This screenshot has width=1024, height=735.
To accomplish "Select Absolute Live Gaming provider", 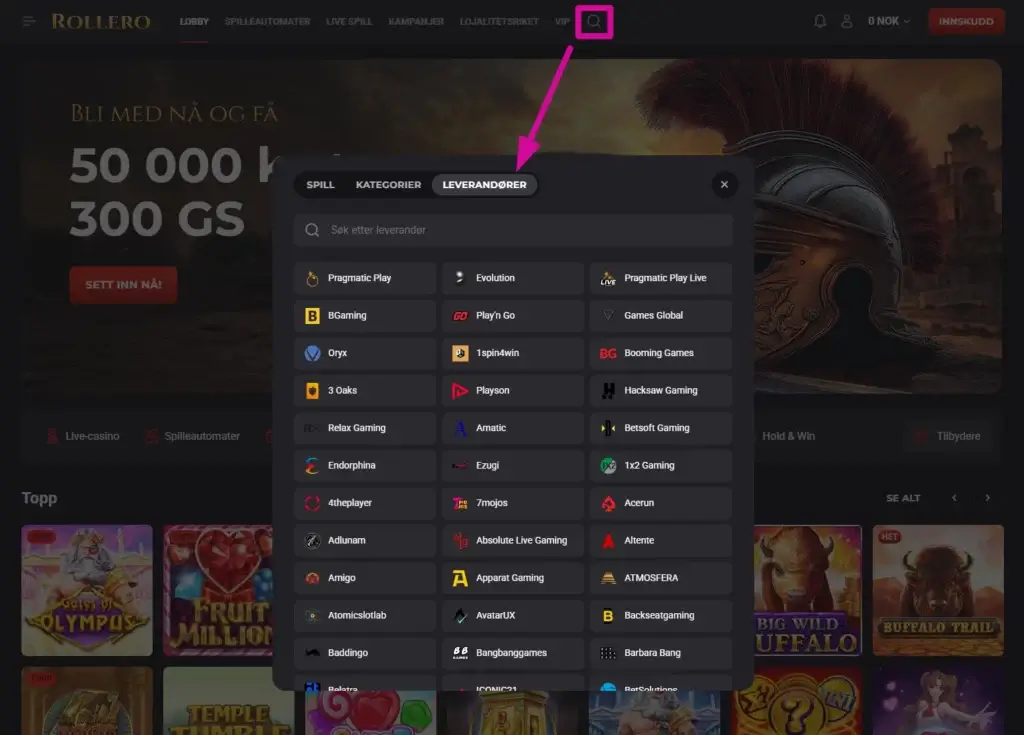I will tap(513, 540).
